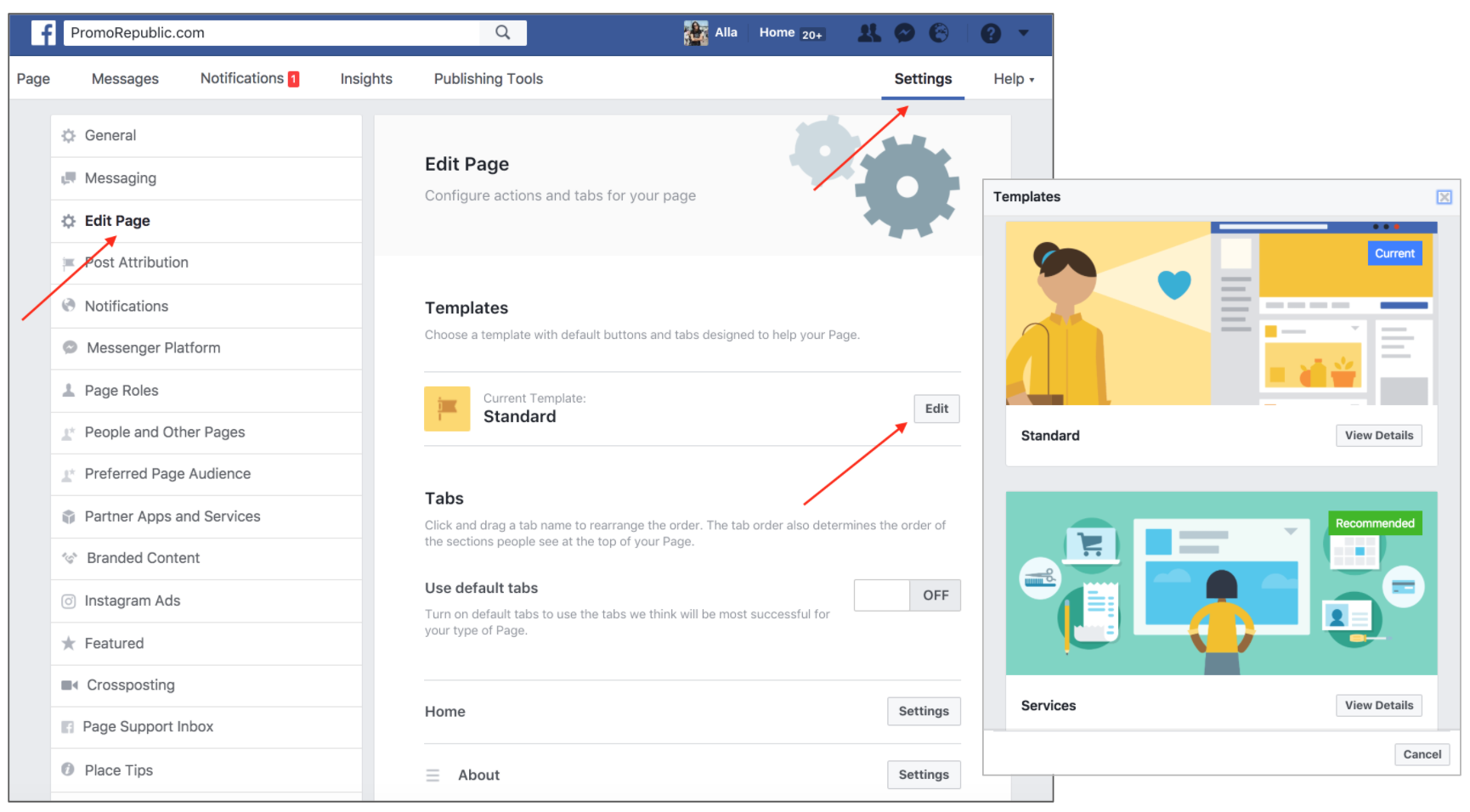Open the Publishing Tools tab
This screenshot has width=1470, height=812.
pyautogui.click(x=489, y=79)
